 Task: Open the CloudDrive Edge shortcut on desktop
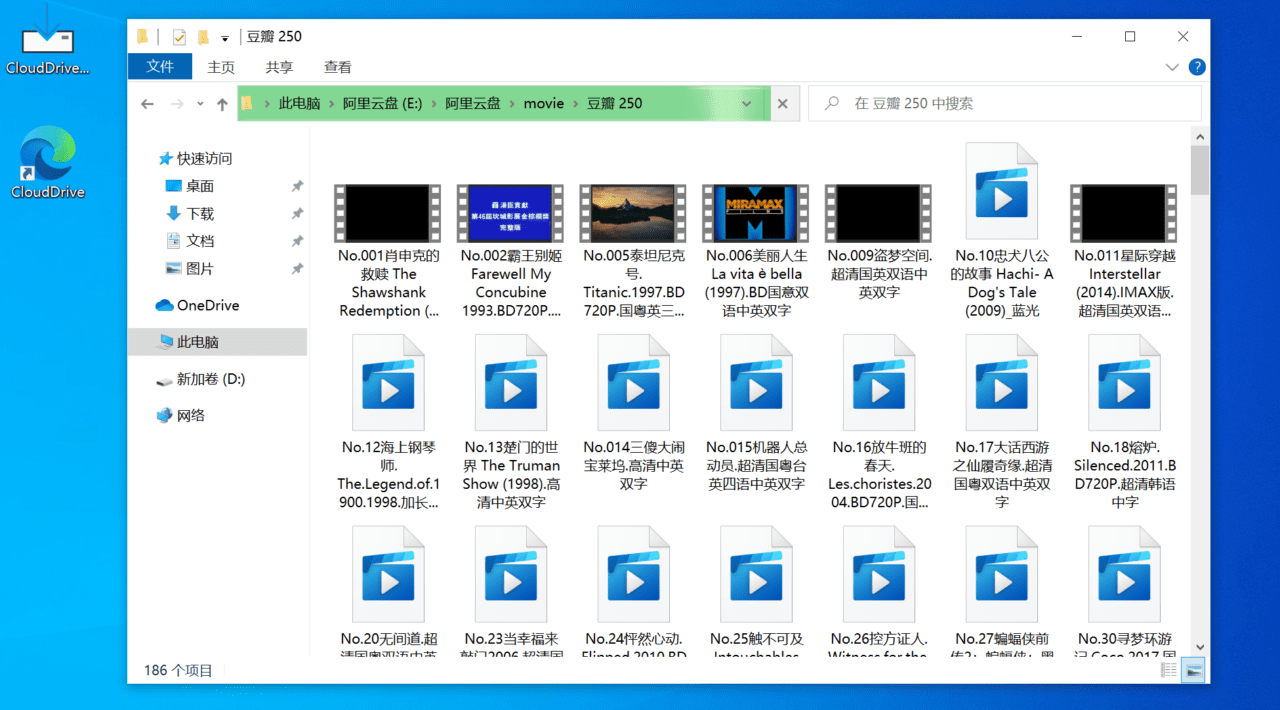point(47,162)
